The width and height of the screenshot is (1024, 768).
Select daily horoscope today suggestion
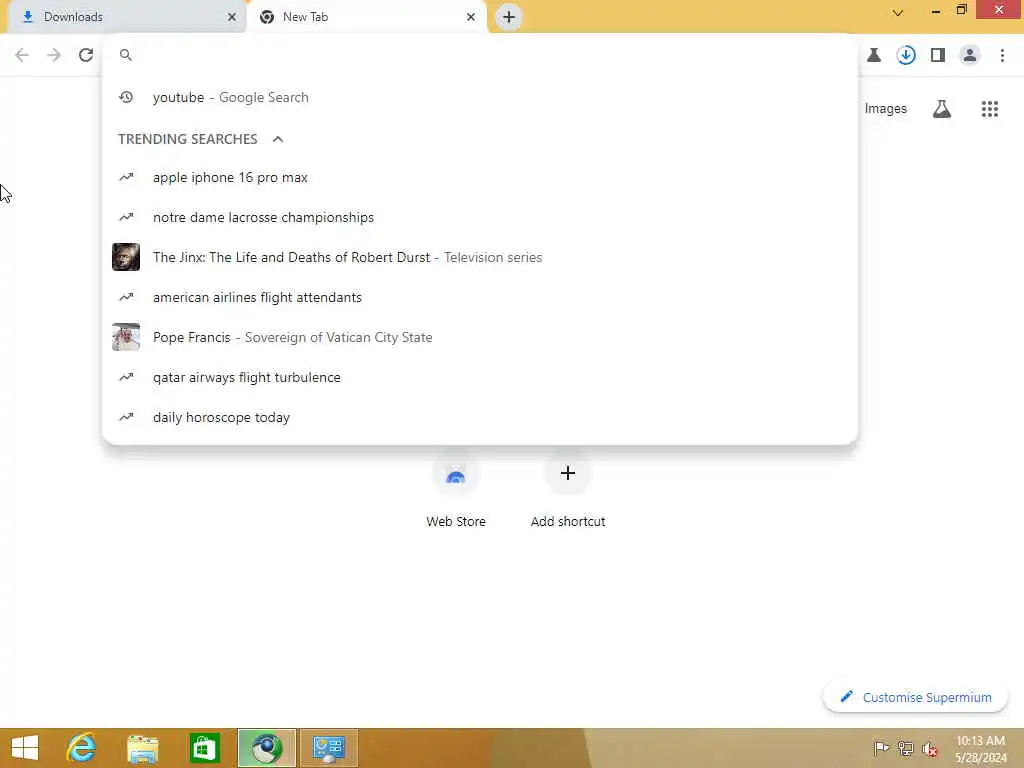click(x=480, y=417)
